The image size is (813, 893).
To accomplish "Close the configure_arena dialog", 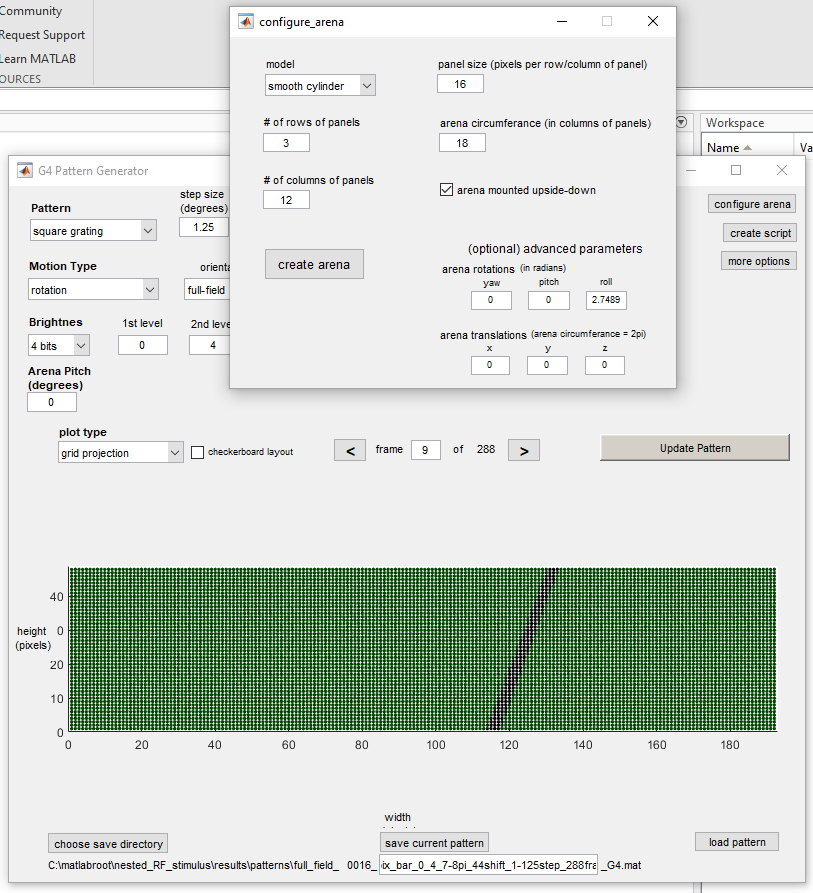I will coord(652,21).
